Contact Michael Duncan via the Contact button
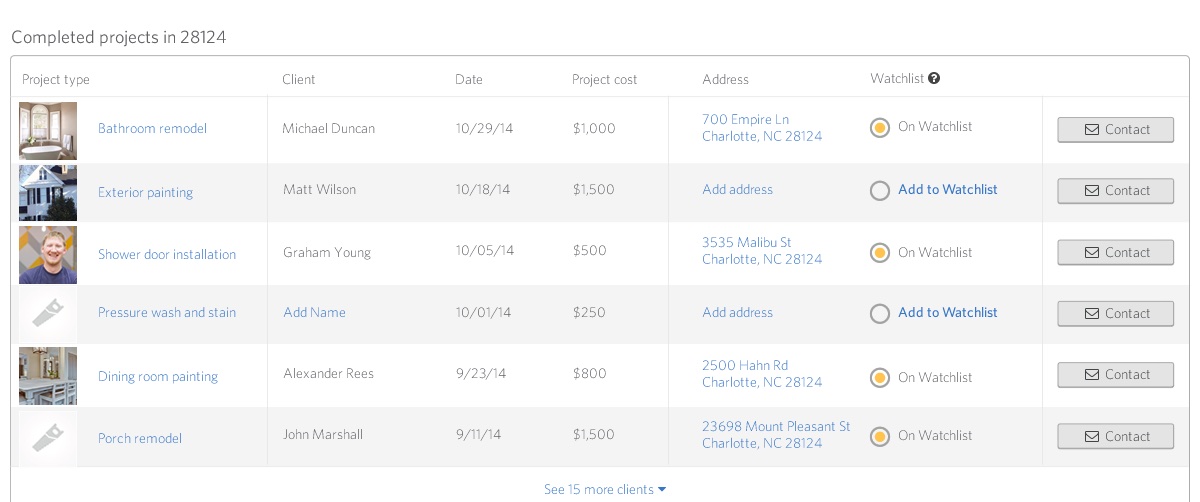The image size is (1200, 502). 1115,130
